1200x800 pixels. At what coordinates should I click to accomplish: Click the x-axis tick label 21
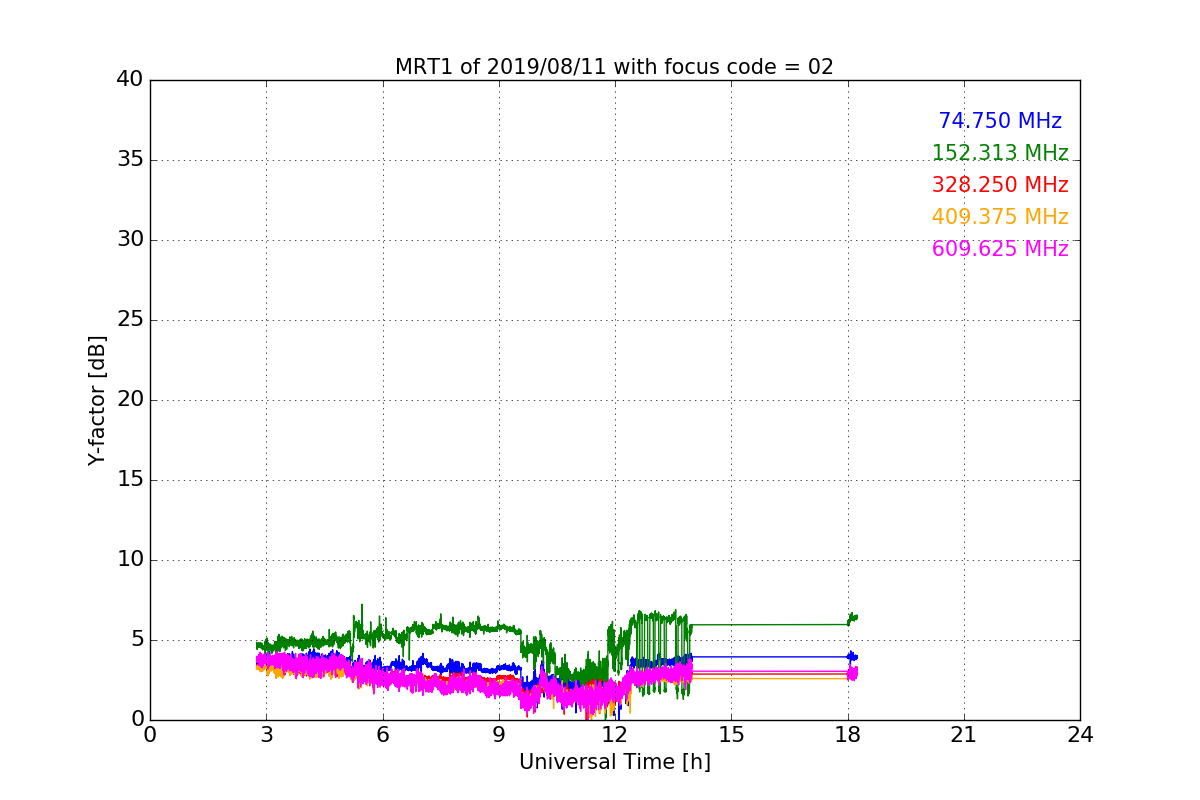point(964,734)
